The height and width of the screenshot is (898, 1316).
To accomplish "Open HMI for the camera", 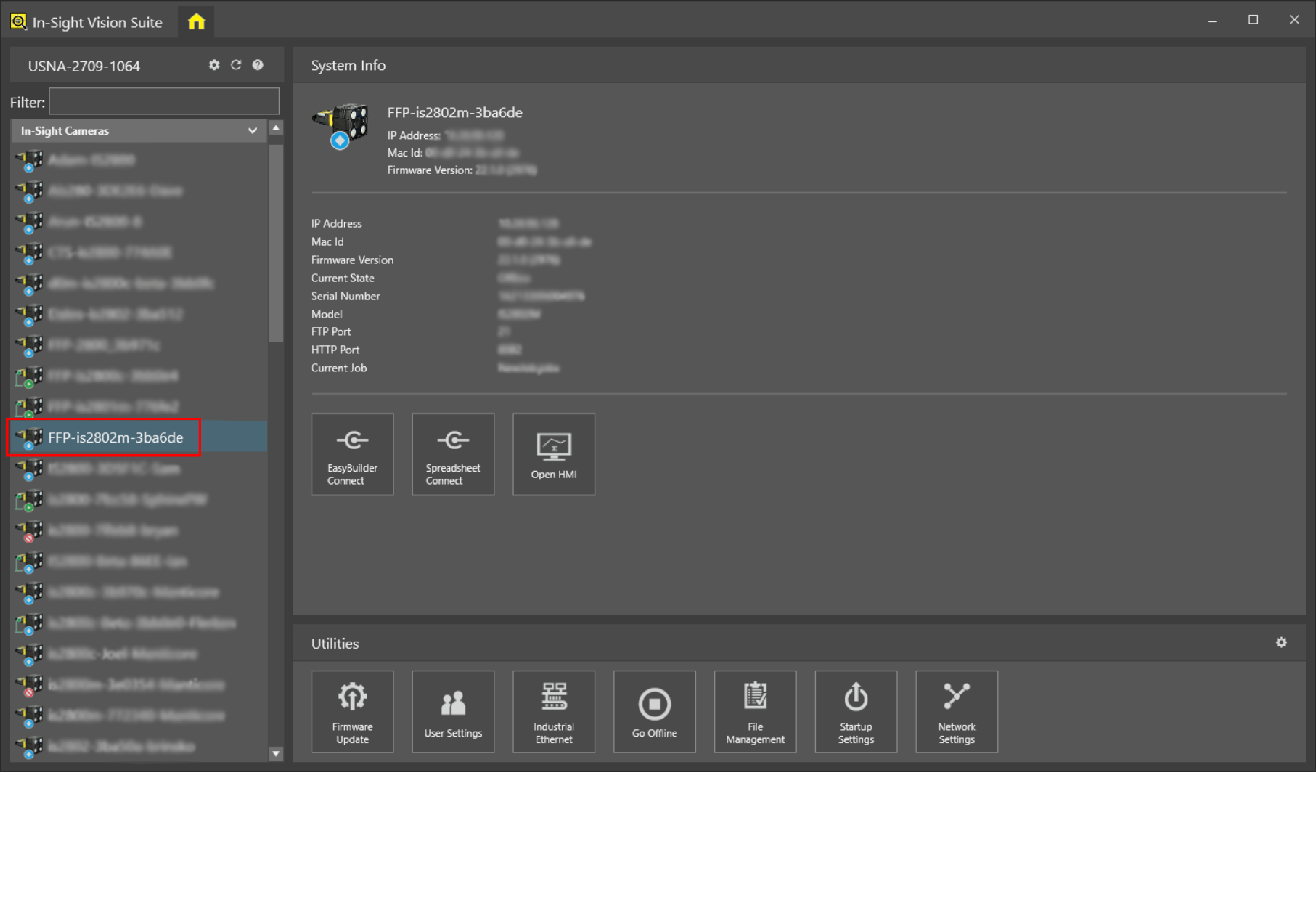I will pos(553,455).
